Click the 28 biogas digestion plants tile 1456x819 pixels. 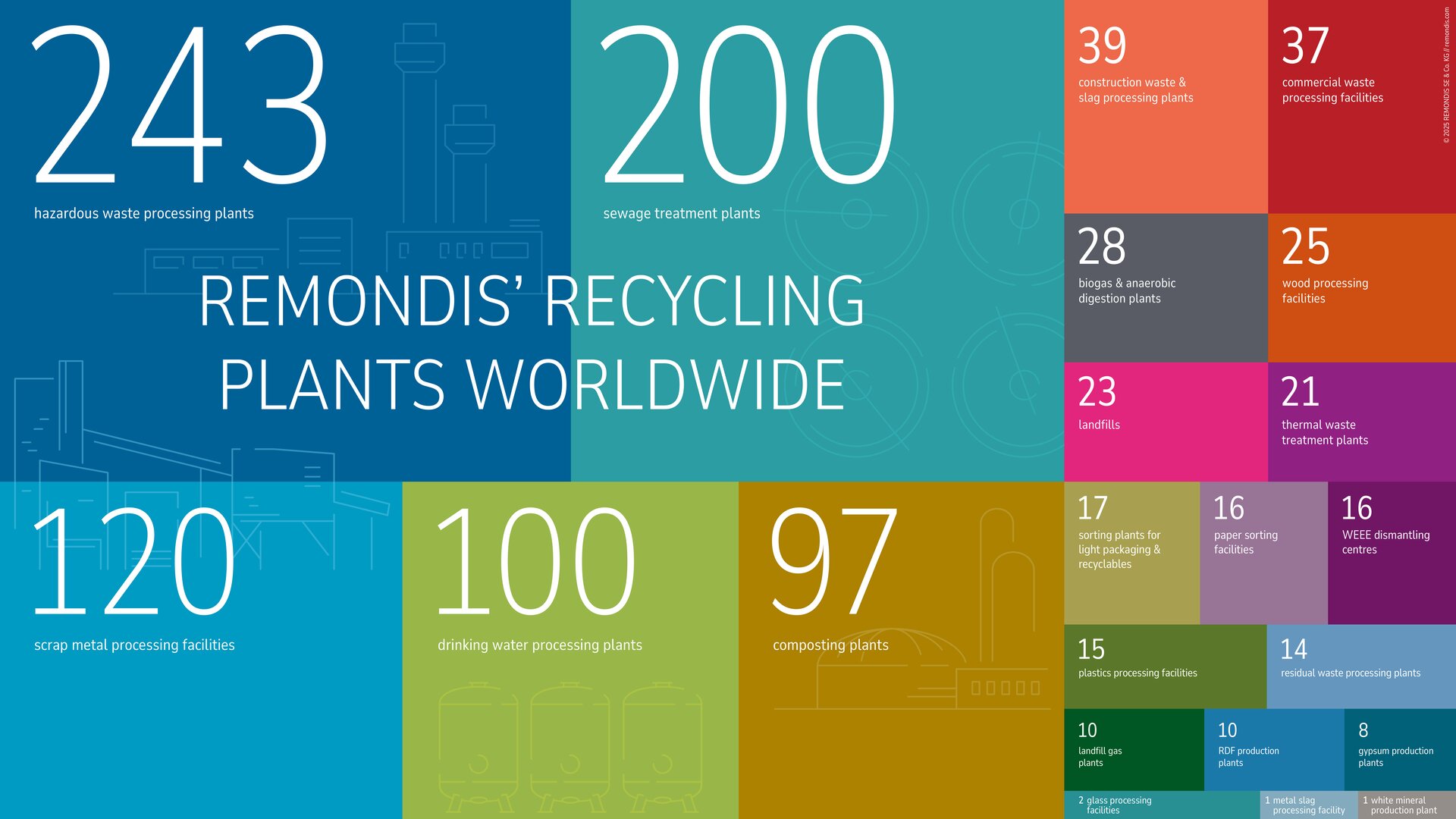(1165, 288)
